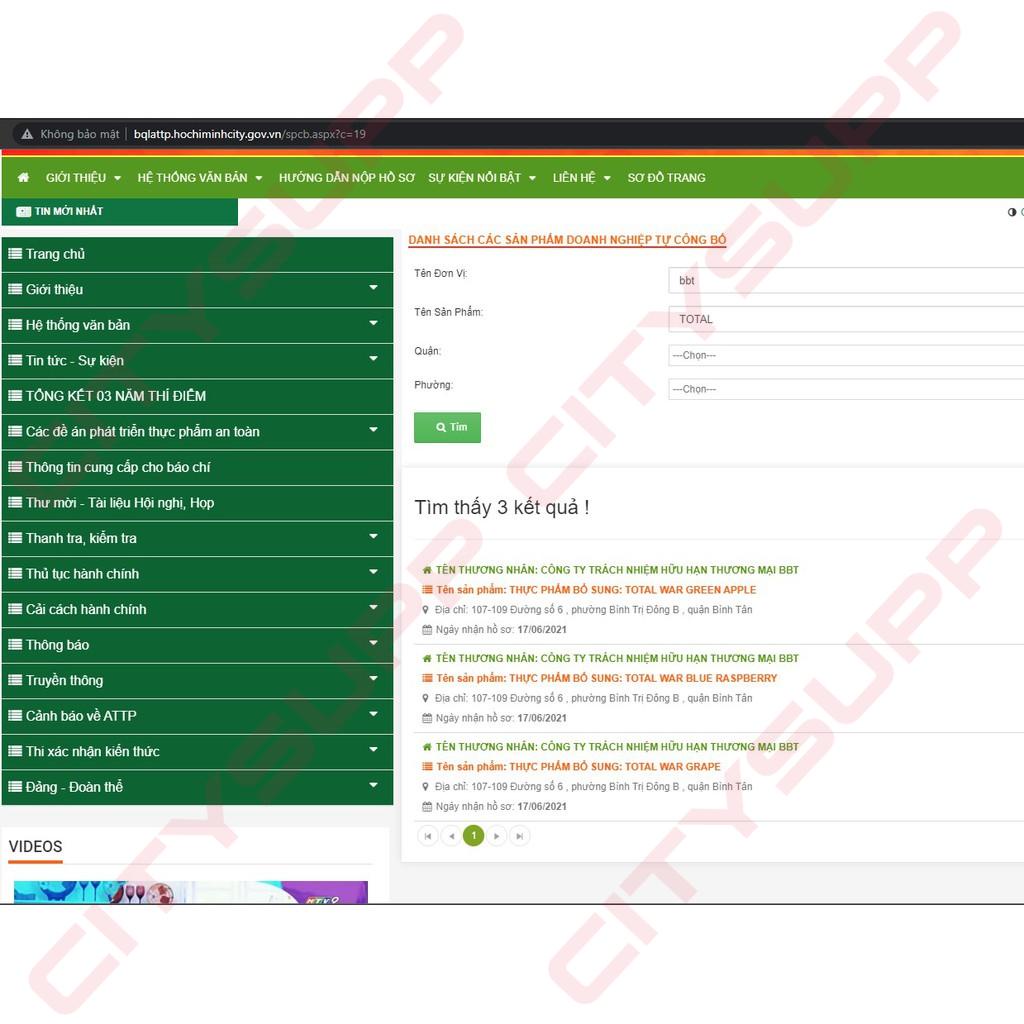Open the Quận dropdown list
1024x1024 pixels.
(845, 355)
